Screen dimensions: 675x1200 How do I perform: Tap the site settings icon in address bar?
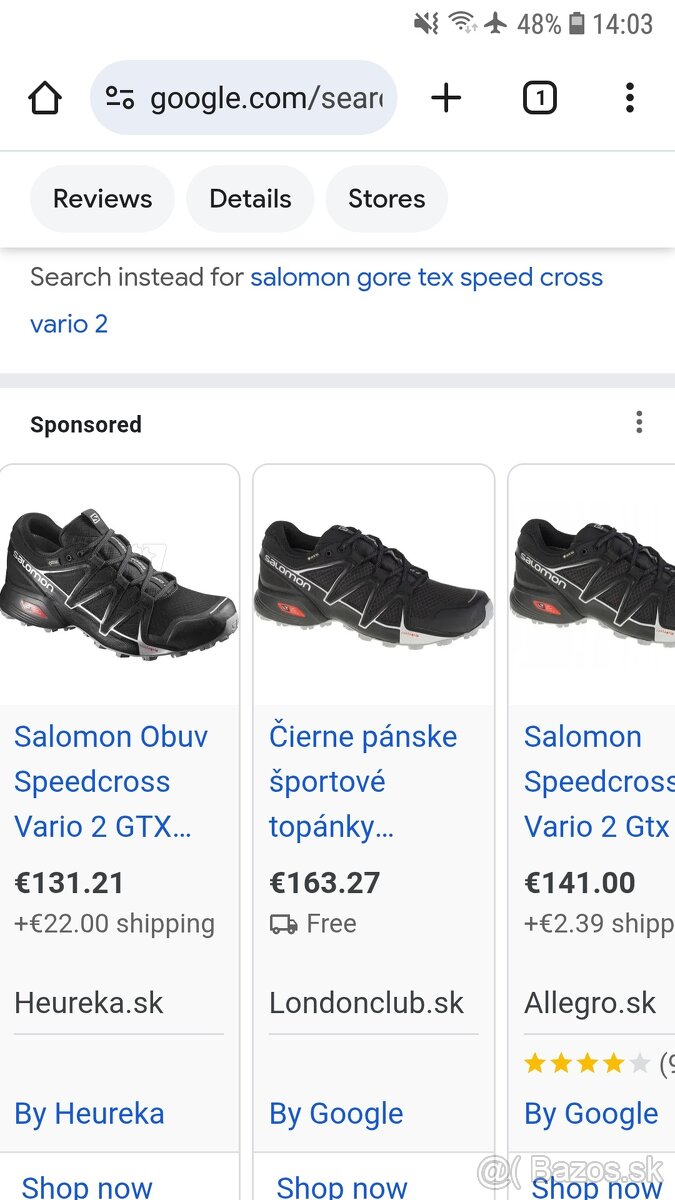coord(120,97)
